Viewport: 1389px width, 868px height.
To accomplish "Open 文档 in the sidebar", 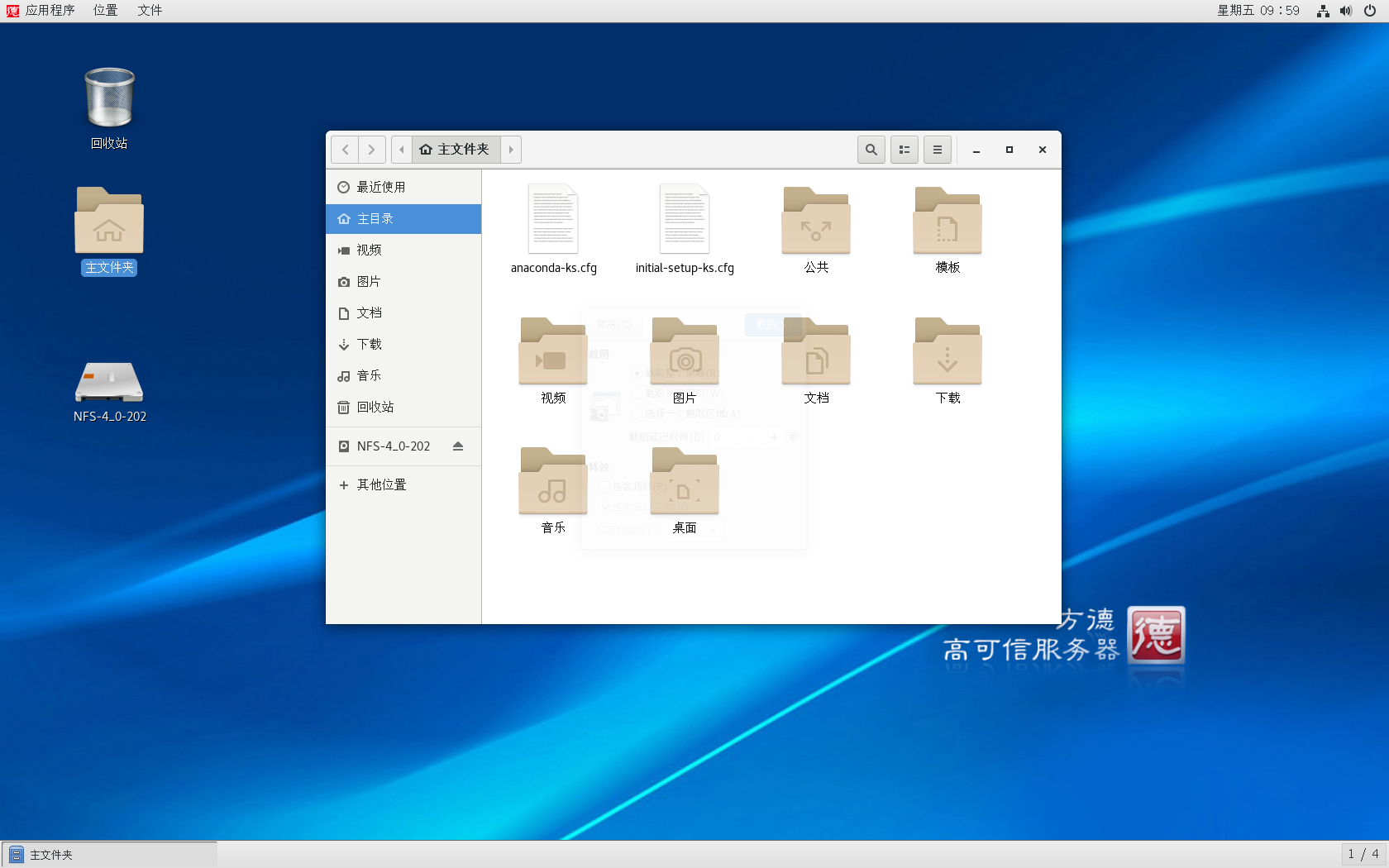I will [x=403, y=312].
